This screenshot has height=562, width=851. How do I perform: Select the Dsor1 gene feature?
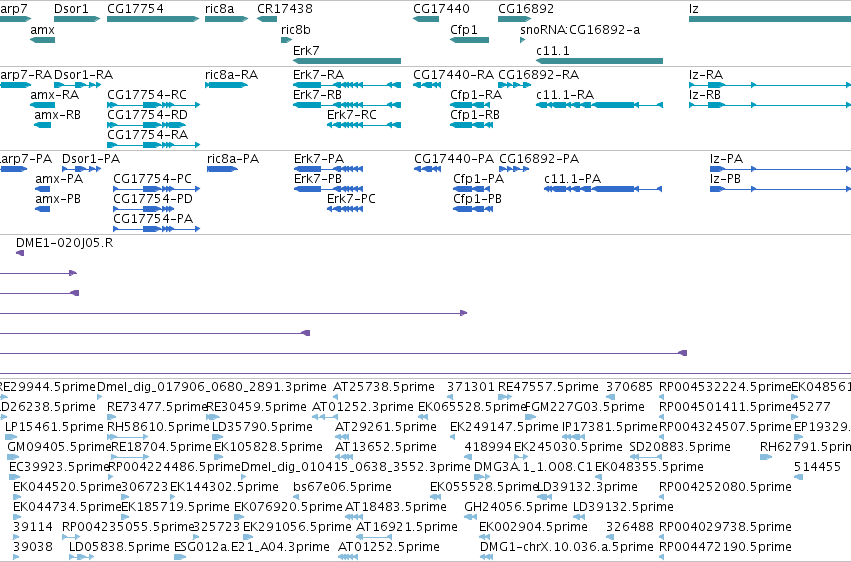(x=77, y=19)
